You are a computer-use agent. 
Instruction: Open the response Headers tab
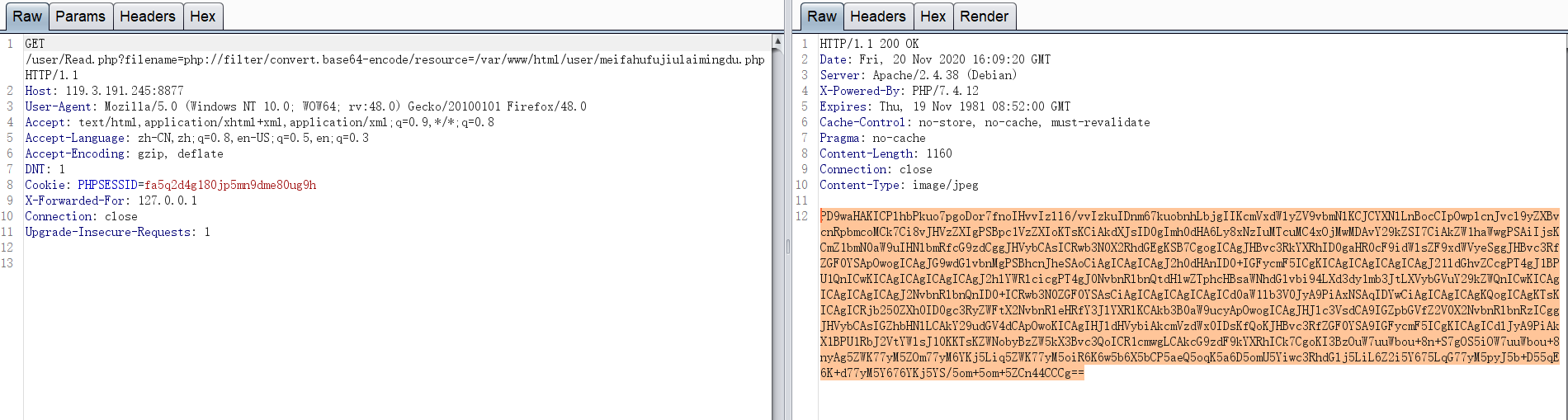click(x=877, y=17)
